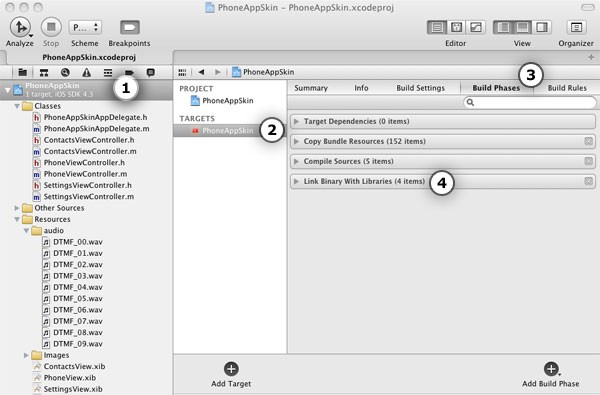Screen dimensions: 600x395
Task: Show the Issue navigator
Action: pos(86,72)
